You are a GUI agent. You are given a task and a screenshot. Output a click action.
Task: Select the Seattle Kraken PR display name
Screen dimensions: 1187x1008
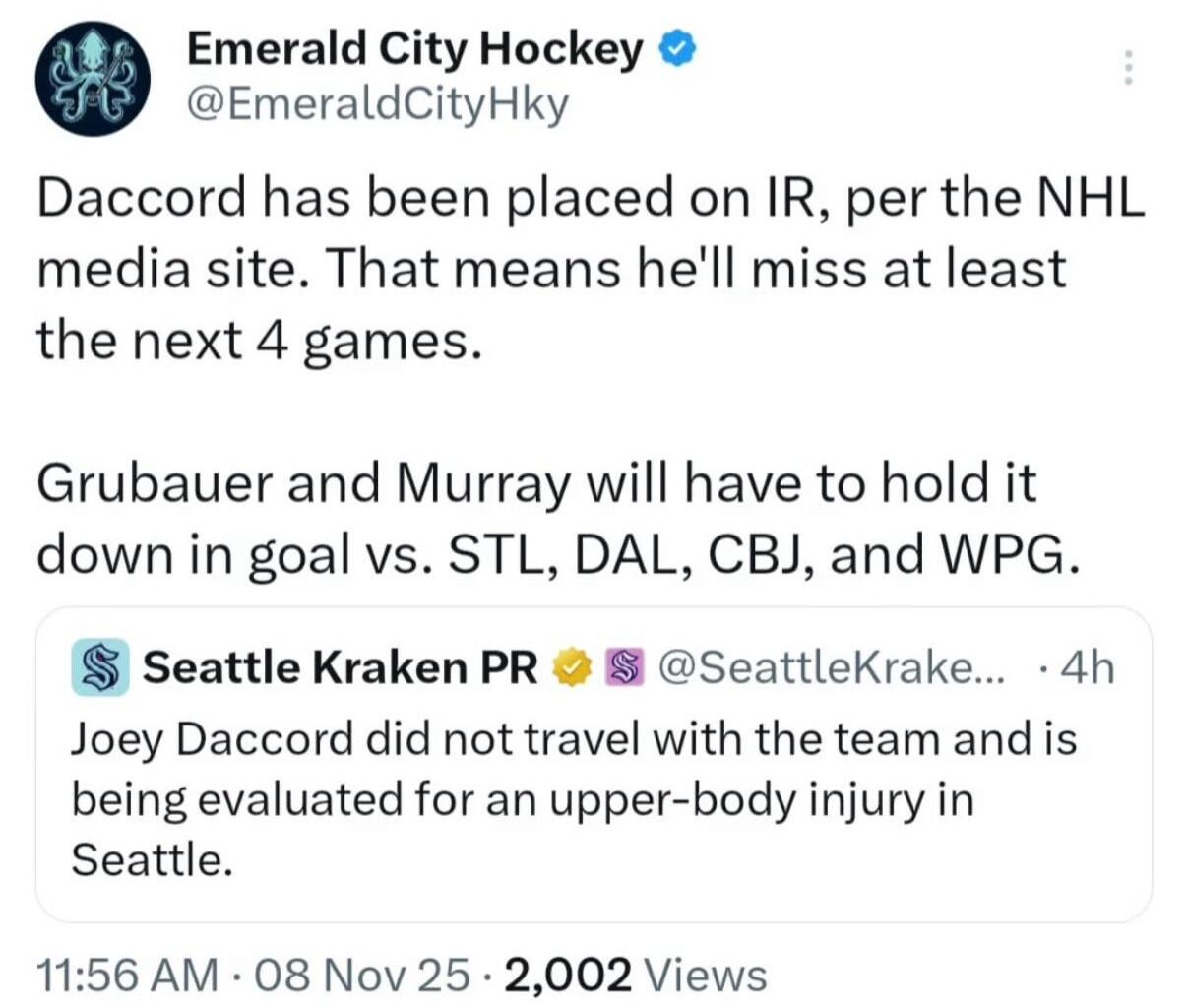click(344, 665)
